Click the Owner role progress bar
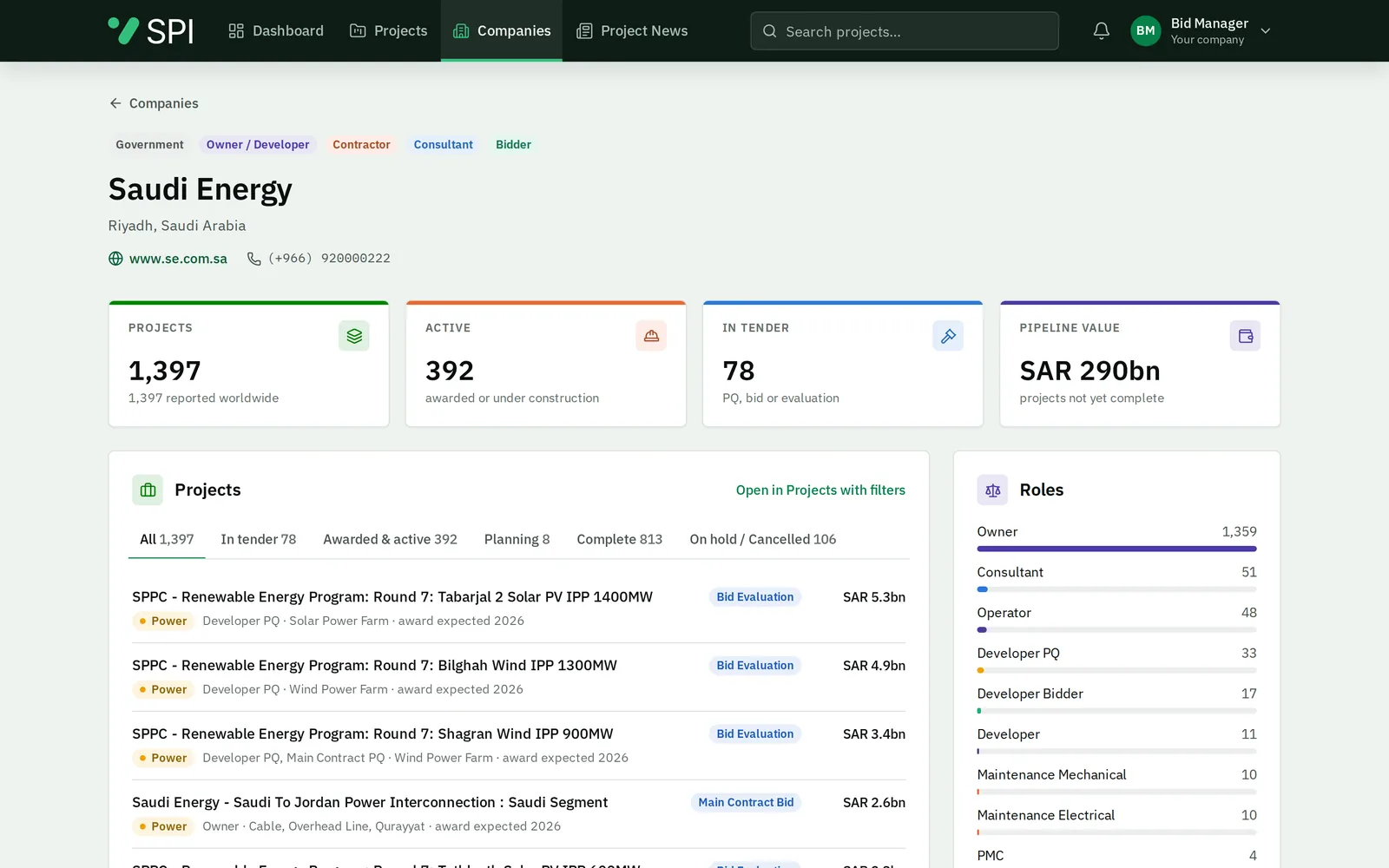 [1116, 549]
